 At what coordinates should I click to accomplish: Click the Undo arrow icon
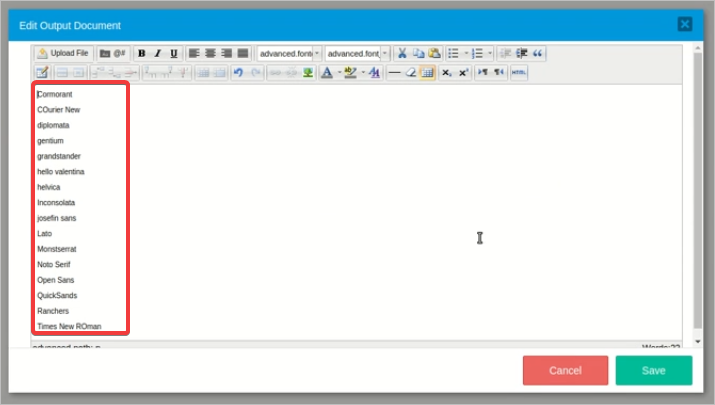[x=238, y=72]
